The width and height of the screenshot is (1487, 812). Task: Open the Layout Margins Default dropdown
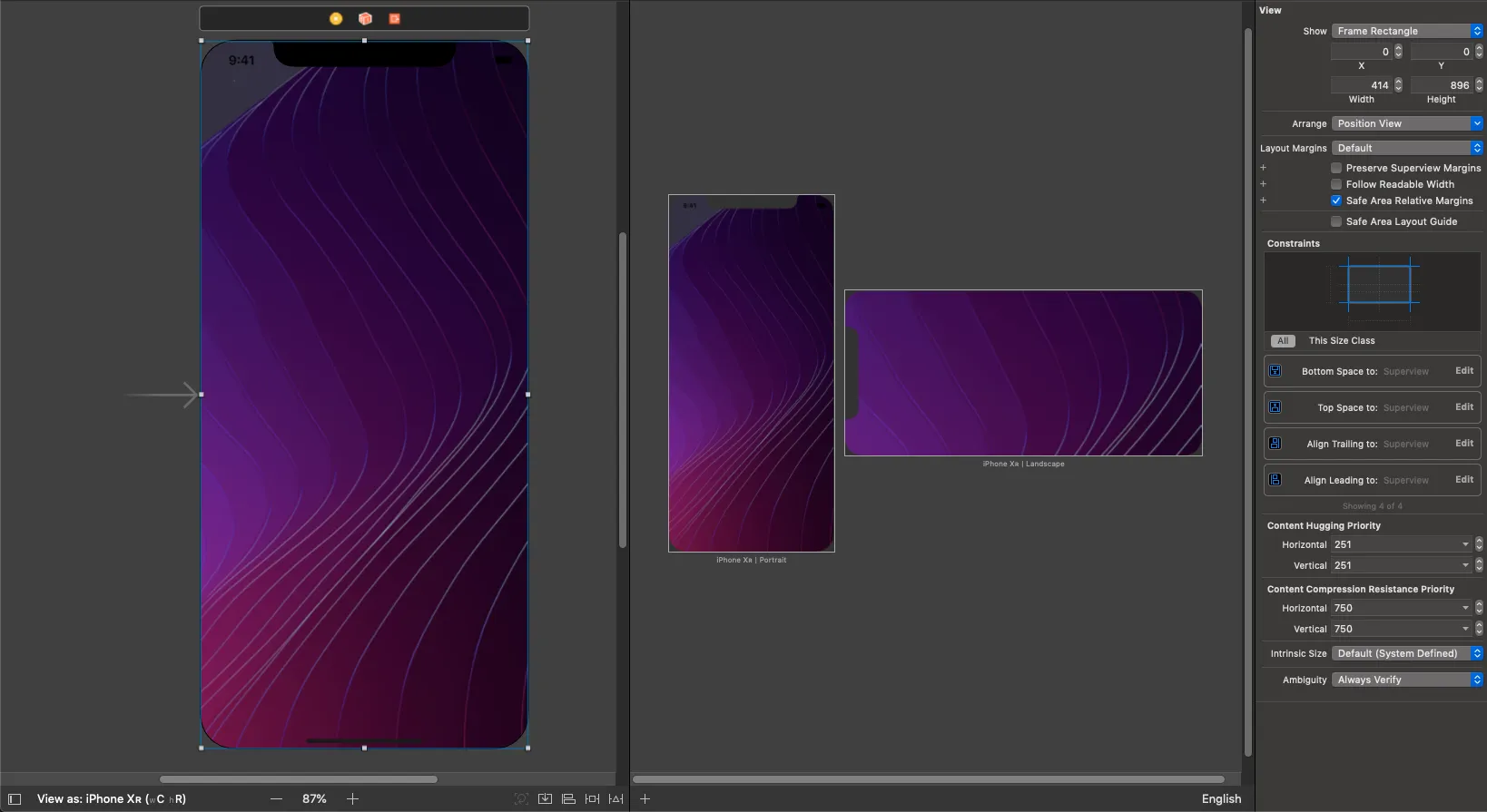(1407, 148)
